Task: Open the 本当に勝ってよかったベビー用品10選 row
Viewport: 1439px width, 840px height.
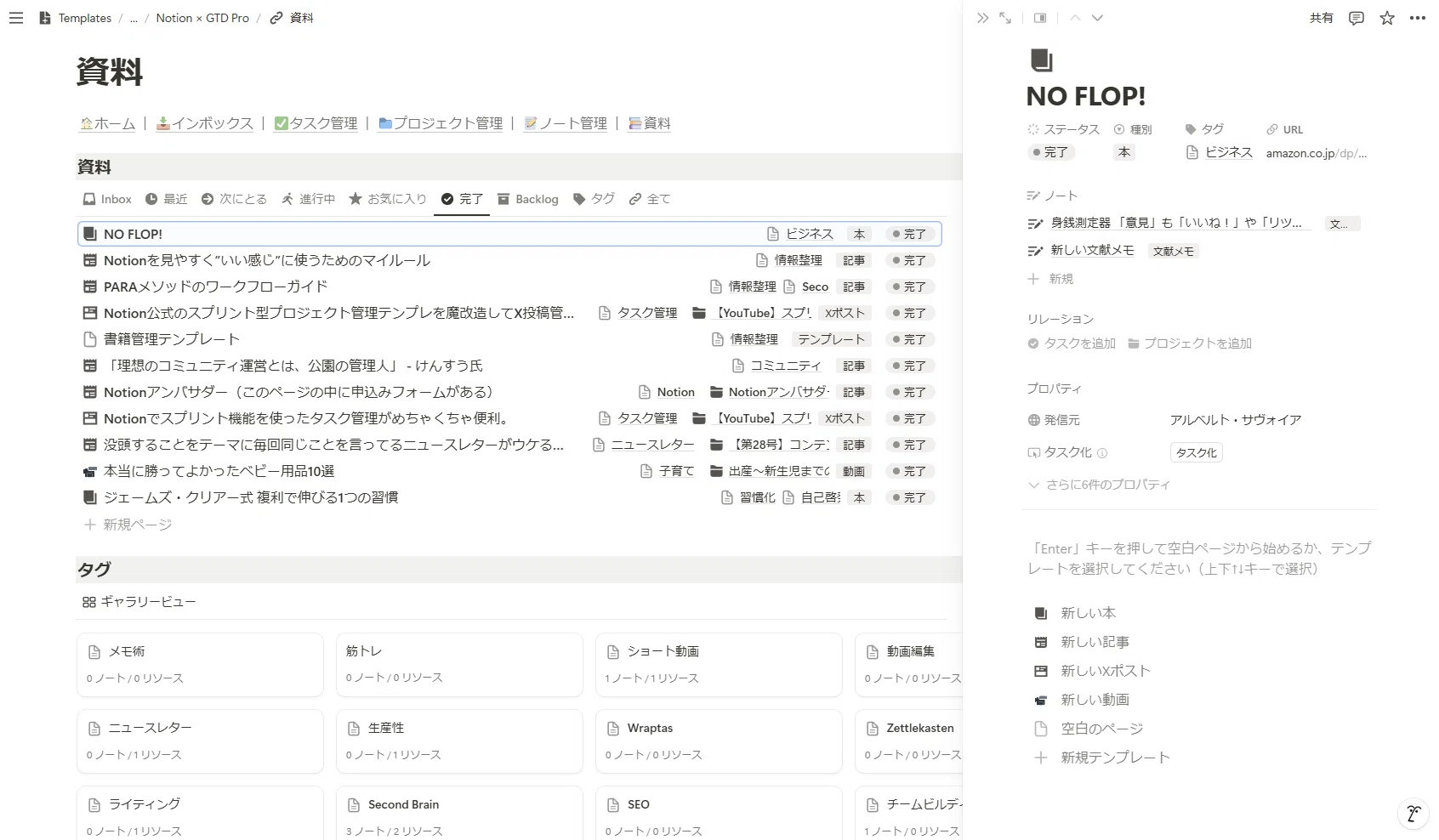Action: pyautogui.click(x=509, y=471)
